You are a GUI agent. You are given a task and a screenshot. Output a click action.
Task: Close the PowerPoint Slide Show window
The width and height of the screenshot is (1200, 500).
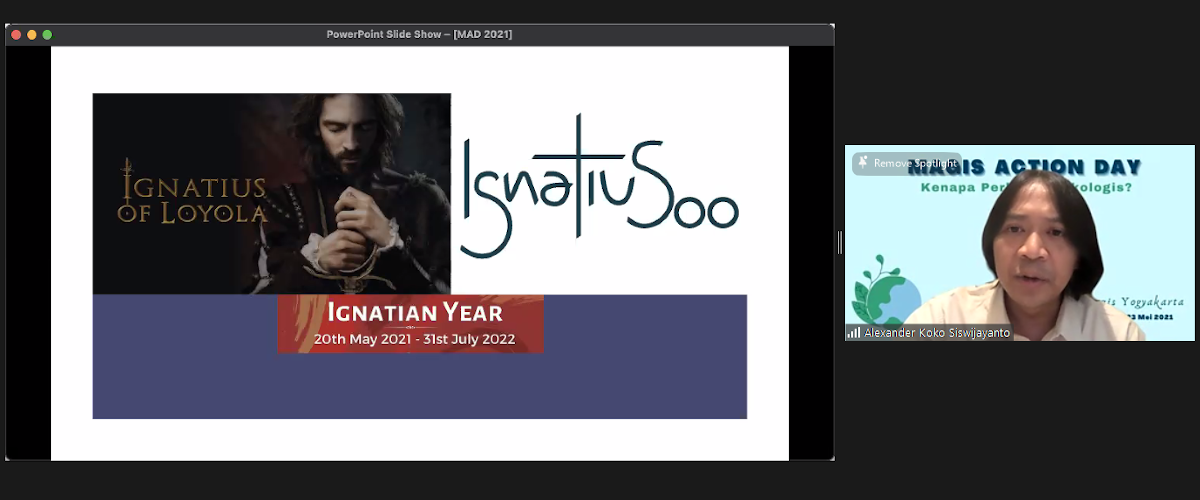[x=16, y=34]
